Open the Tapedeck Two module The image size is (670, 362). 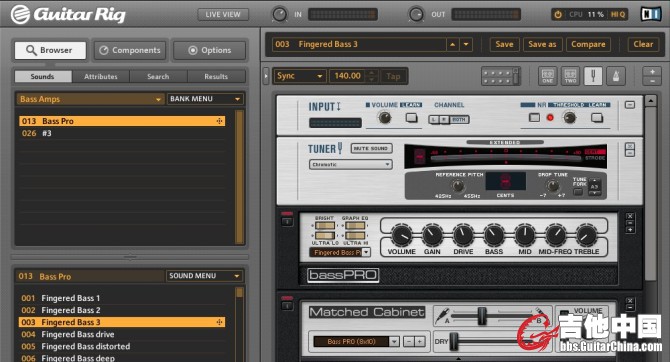(x=570, y=77)
